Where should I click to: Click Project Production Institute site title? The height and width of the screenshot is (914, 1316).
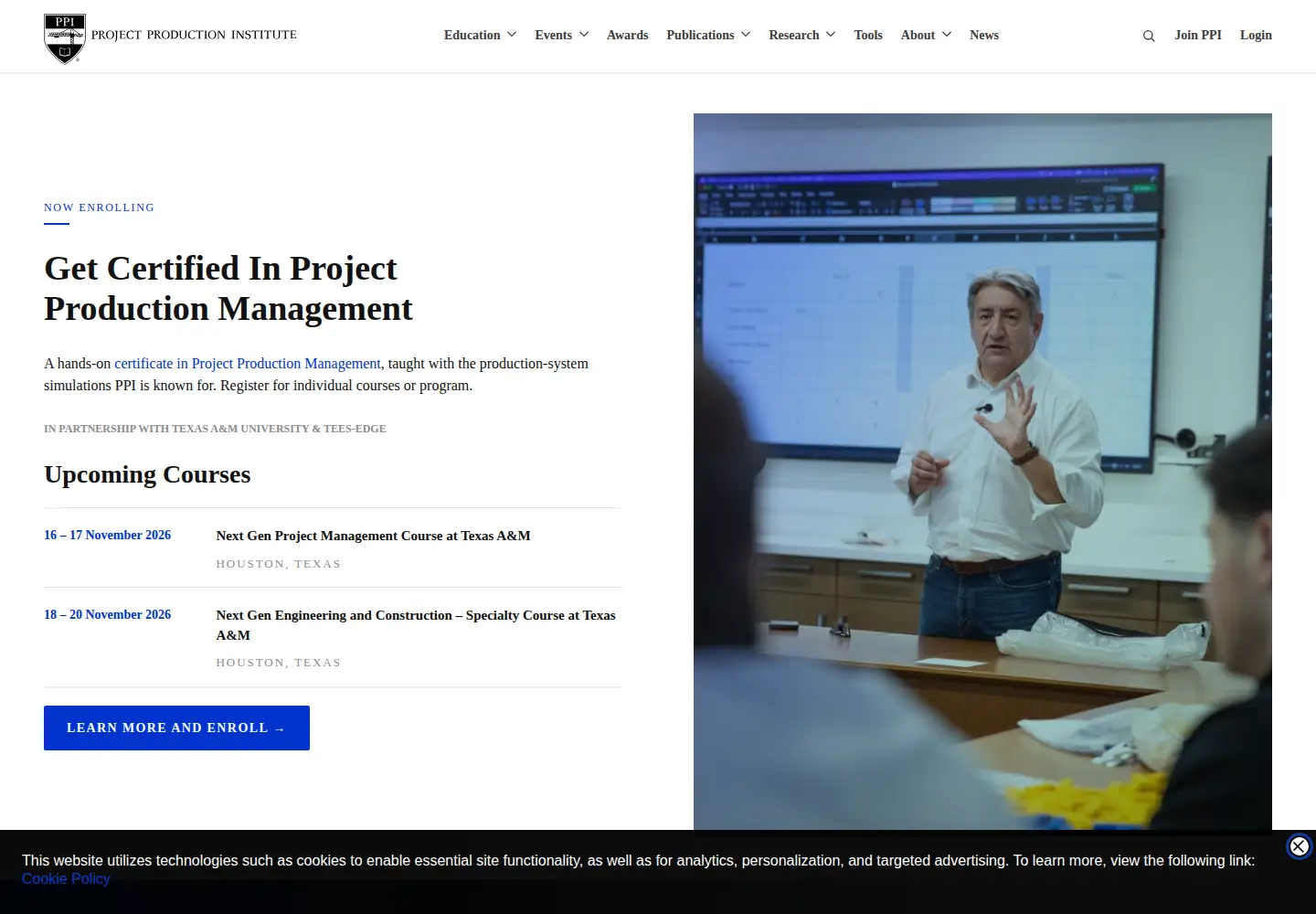[x=194, y=35]
